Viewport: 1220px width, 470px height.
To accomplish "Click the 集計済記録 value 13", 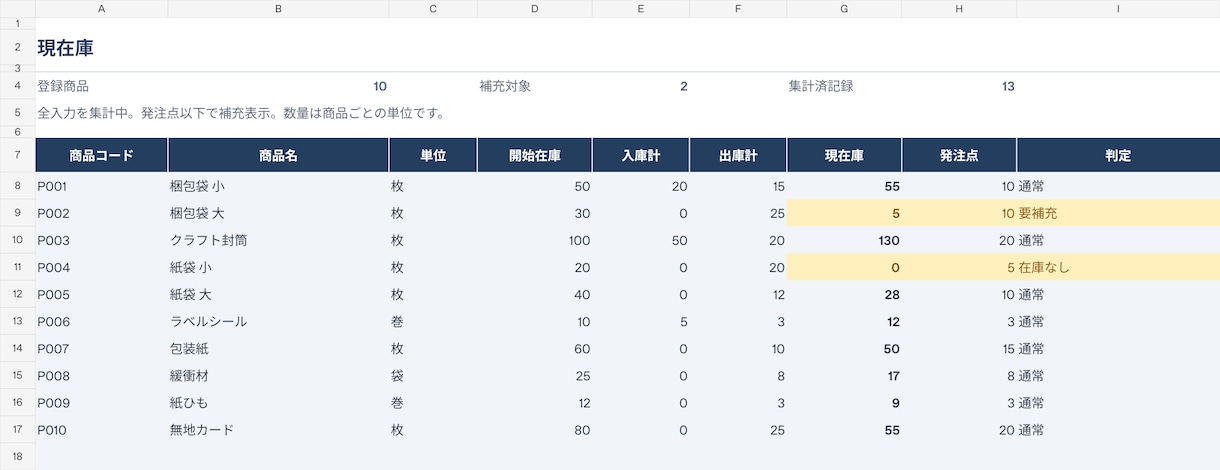I will tap(1008, 86).
